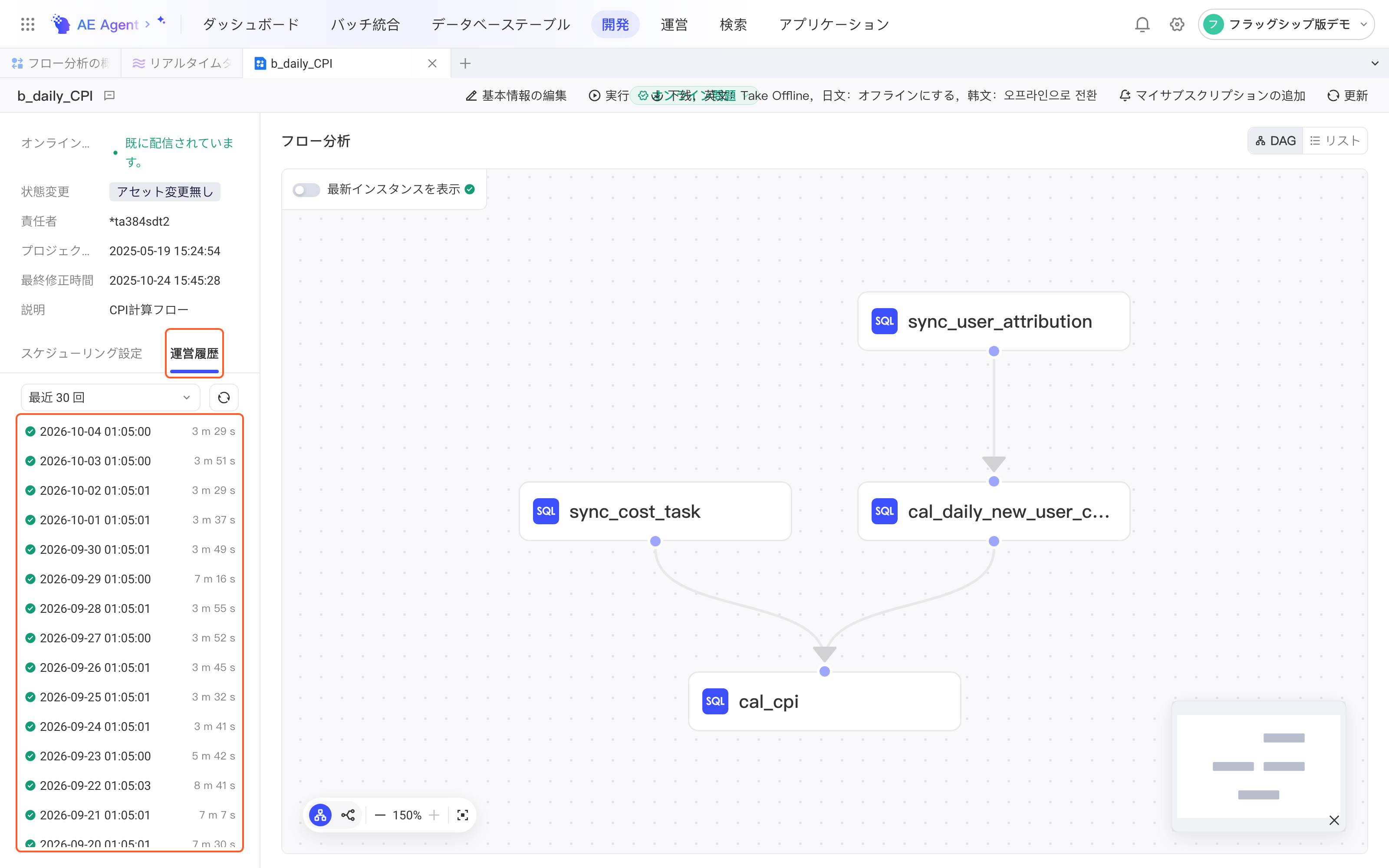Click the comment icon beside b_daily_CPI title

(110, 95)
